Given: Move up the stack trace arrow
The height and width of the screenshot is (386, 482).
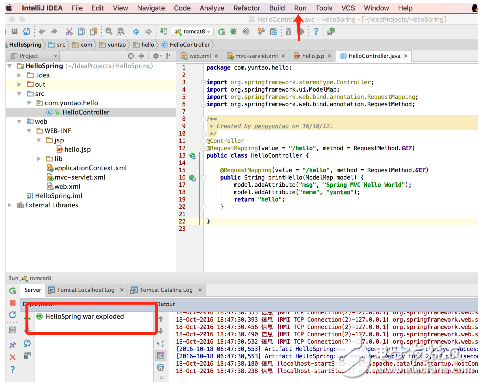Looking at the screenshot, I should [x=161, y=319].
